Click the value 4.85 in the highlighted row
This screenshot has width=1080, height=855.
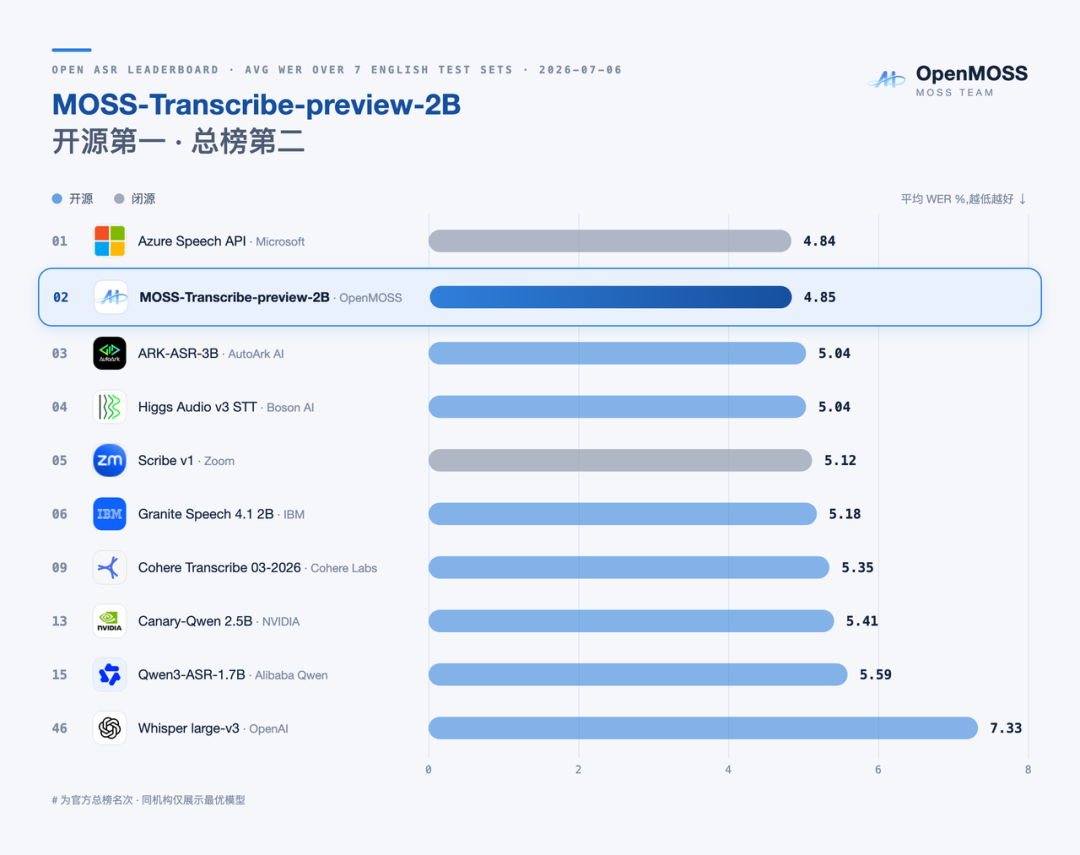pyautogui.click(x=820, y=297)
